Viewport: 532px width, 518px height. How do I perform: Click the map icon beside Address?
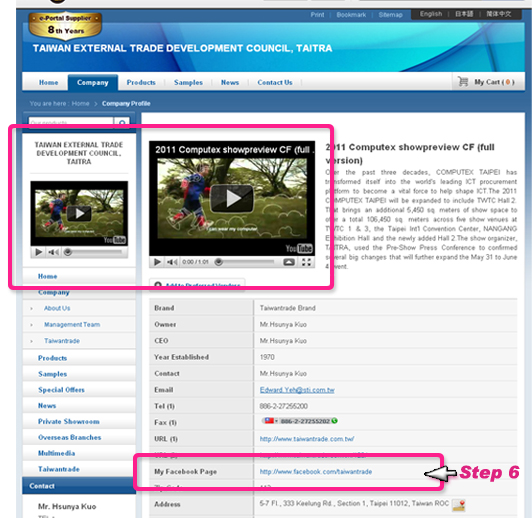(x=458, y=505)
